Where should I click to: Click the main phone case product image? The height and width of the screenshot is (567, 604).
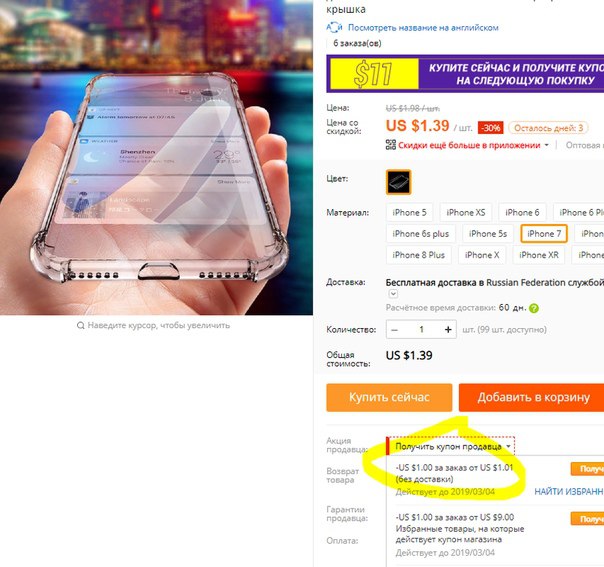click(156, 157)
